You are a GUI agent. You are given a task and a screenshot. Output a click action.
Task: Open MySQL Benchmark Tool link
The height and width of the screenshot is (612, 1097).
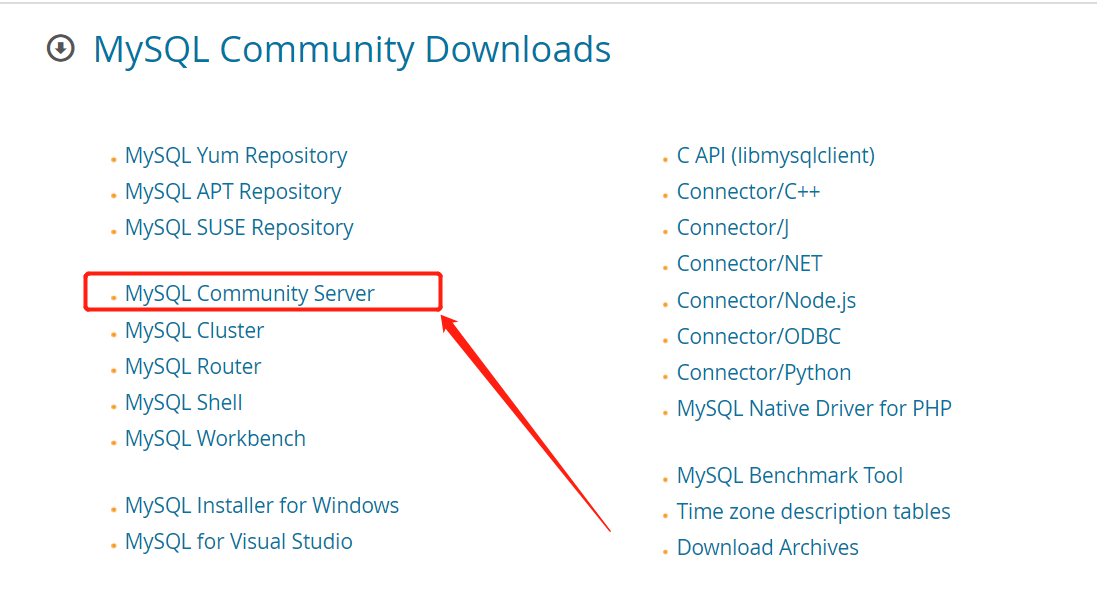(790, 476)
